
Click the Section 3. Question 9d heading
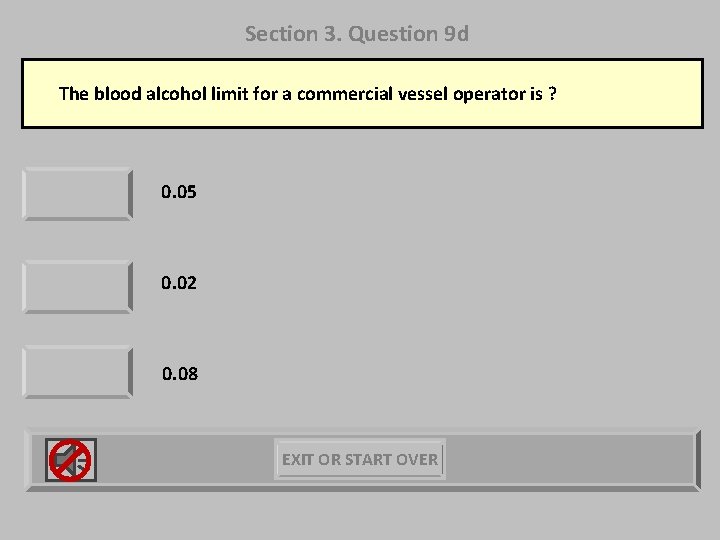point(357,34)
